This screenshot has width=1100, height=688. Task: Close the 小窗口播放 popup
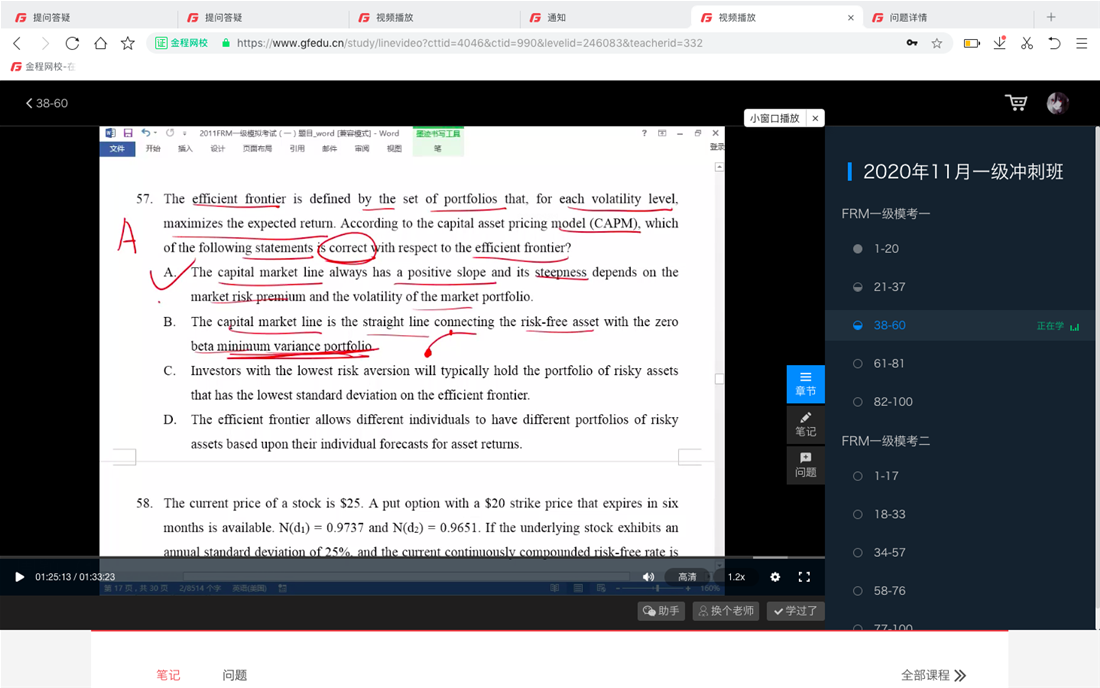coord(815,118)
